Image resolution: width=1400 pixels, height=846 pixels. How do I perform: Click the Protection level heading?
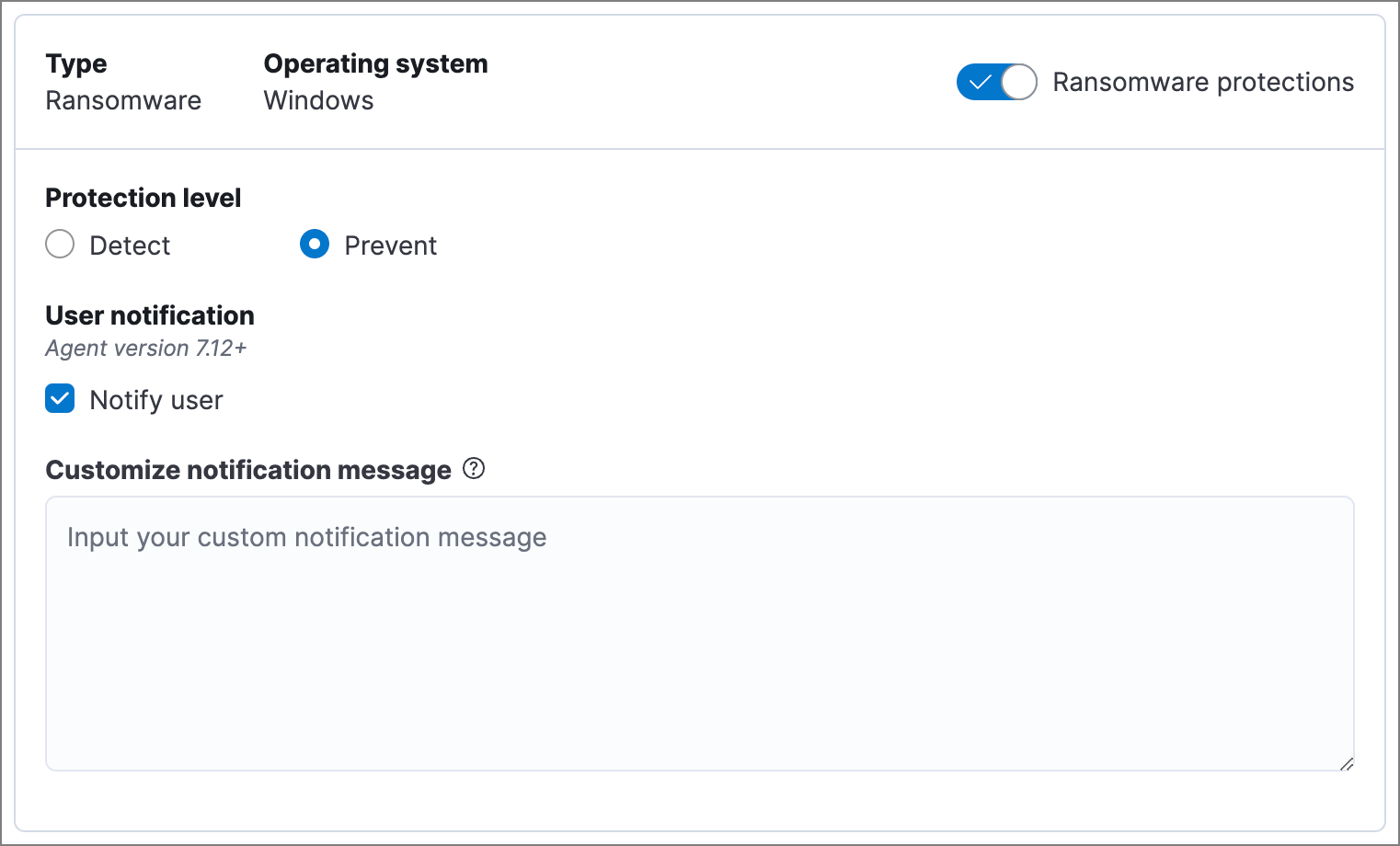pos(143,198)
